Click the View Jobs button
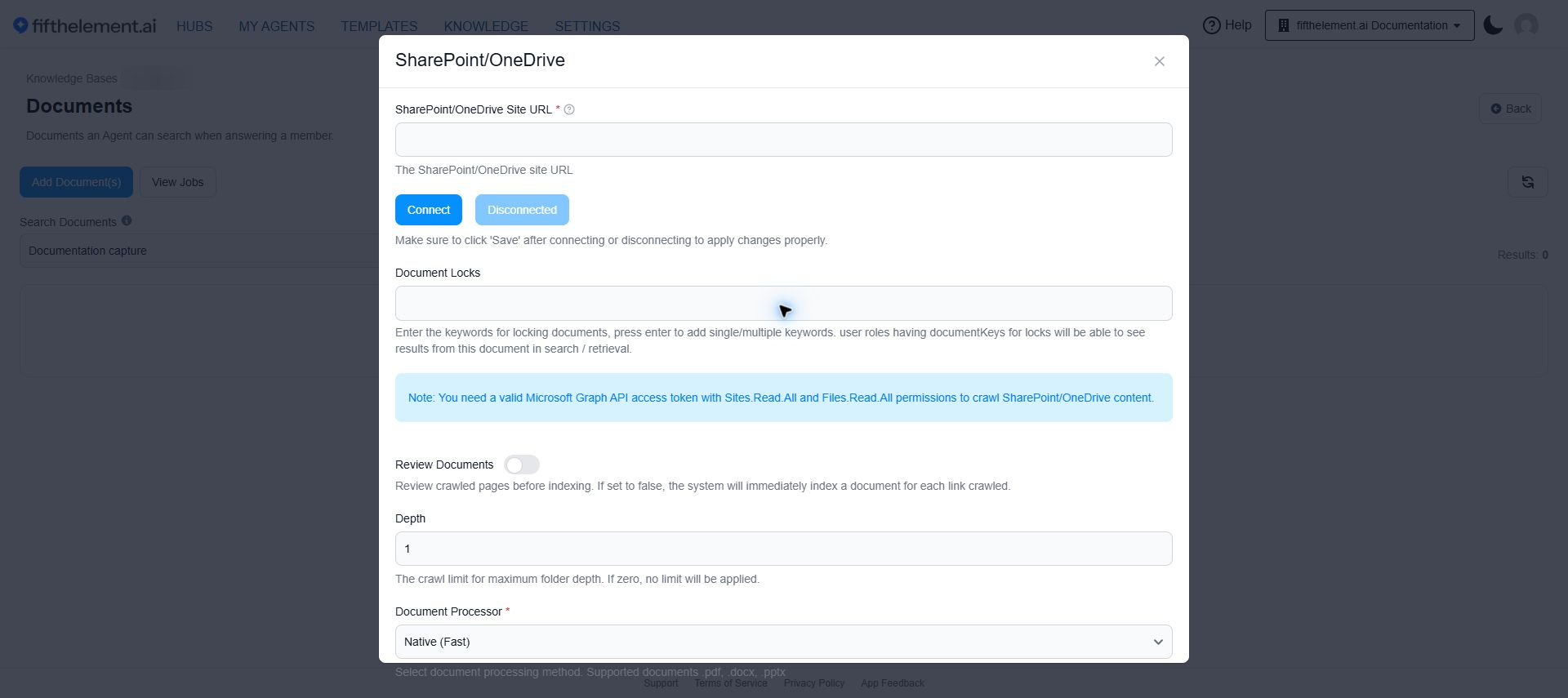This screenshot has height=698, width=1568. coord(177,182)
